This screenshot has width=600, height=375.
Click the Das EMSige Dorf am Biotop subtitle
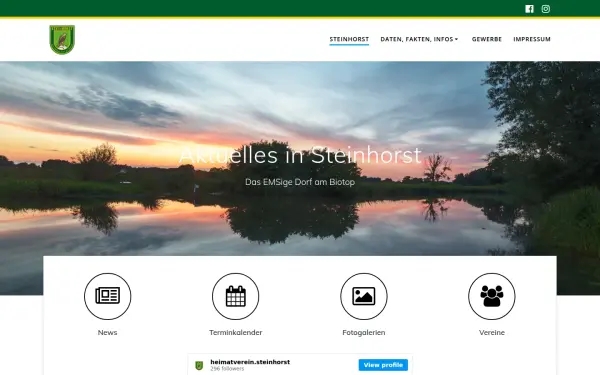(300, 182)
